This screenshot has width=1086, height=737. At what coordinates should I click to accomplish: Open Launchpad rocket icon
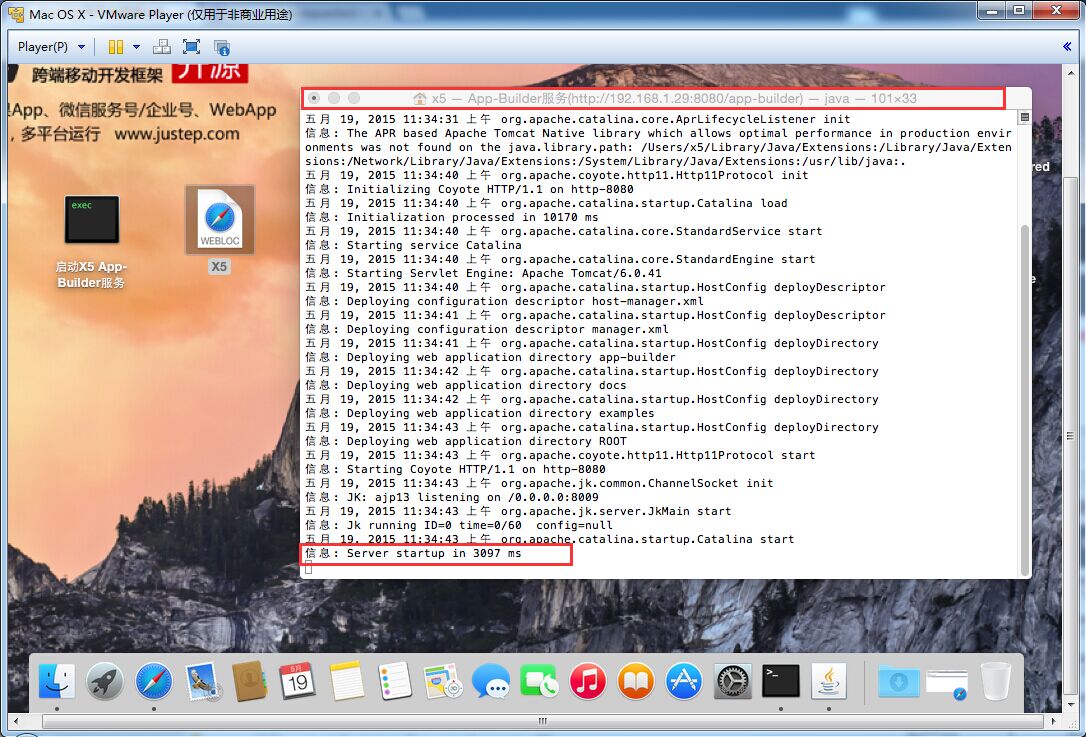pyautogui.click(x=105, y=681)
